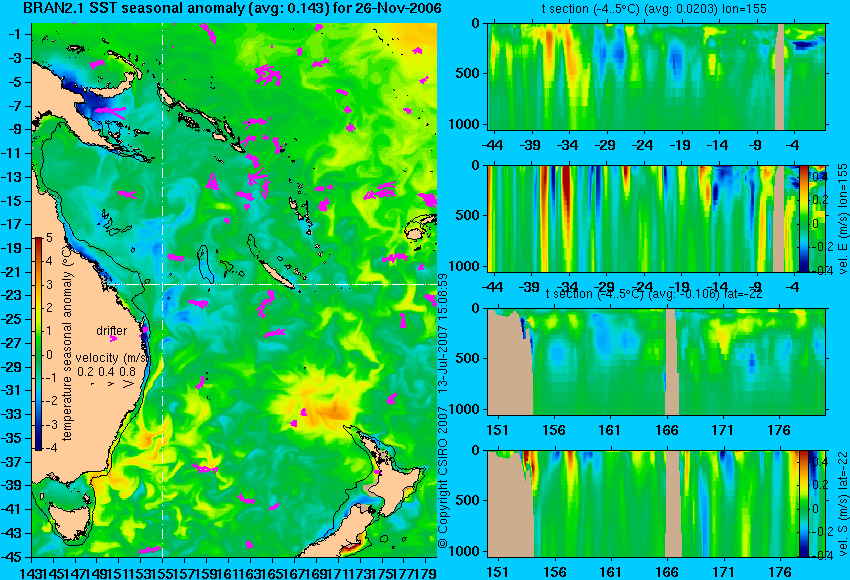Click the '-19' tick under top section plot
Image resolution: width=850 pixels, height=580 pixels.
coord(680,145)
